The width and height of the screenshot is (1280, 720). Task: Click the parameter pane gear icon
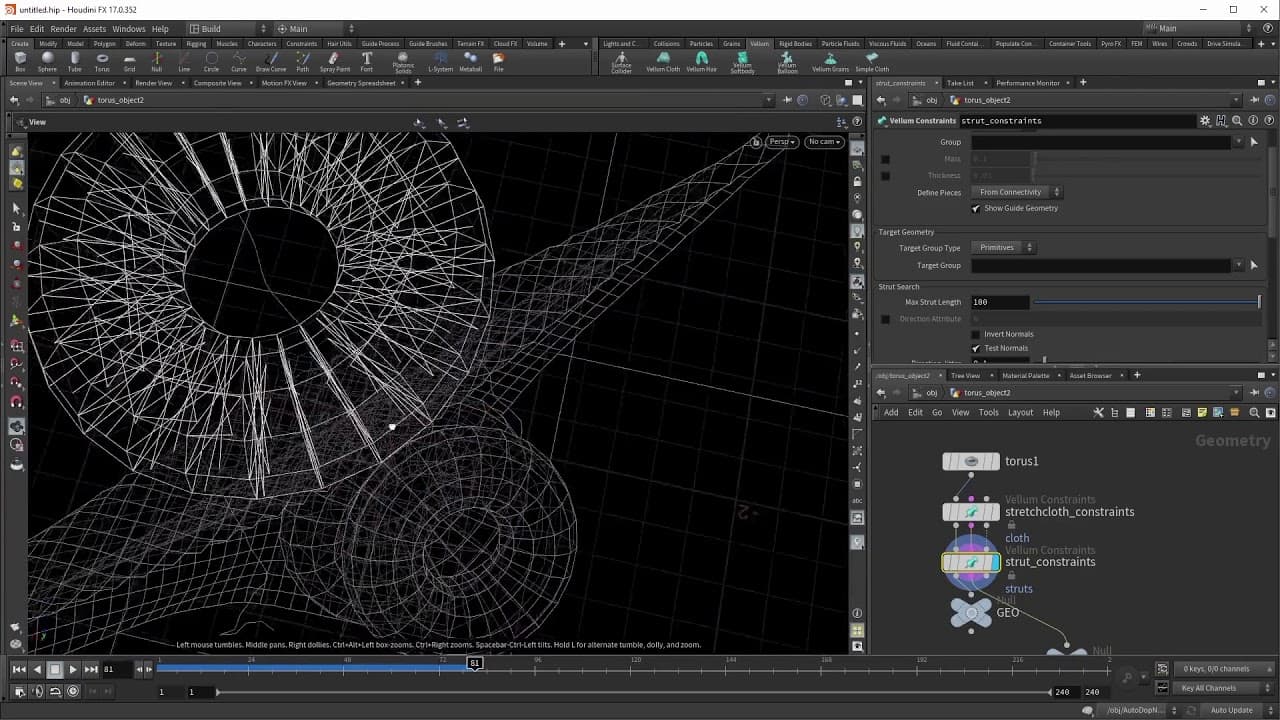tap(1205, 121)
